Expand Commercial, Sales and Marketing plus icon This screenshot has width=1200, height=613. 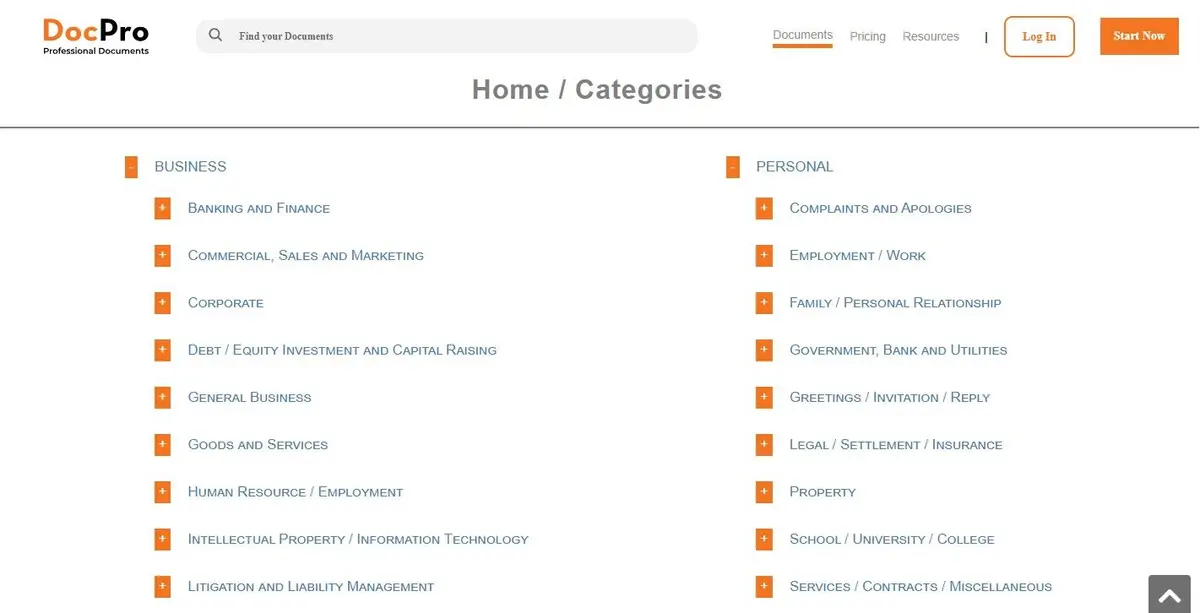click(x=163, y=255)
